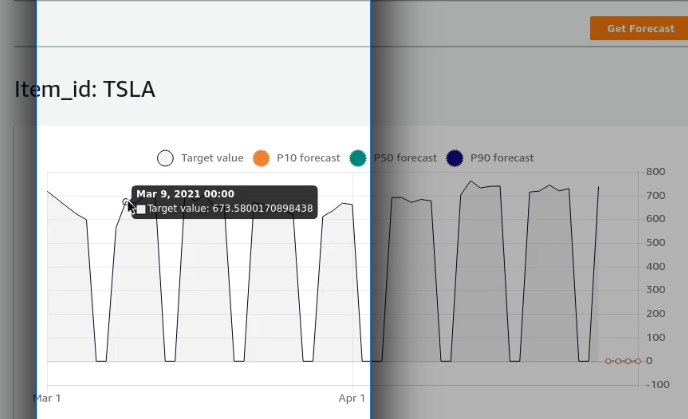Click the 500 y-axis label
Image resolution: width=688 pixels, height=419 pixels.
point(655,243)
